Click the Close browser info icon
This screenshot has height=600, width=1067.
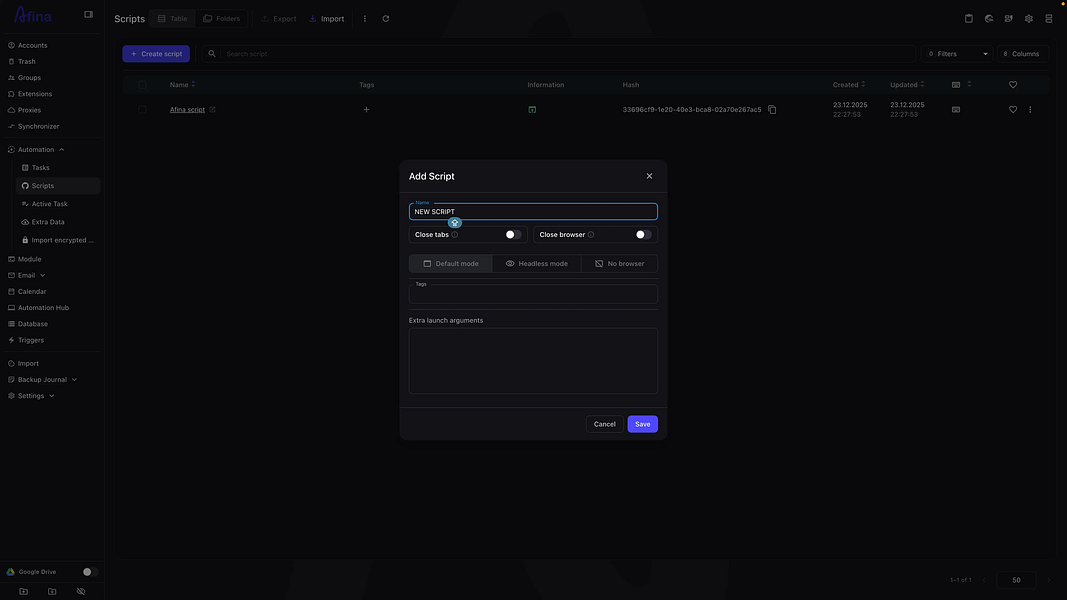tap(591, 235)
